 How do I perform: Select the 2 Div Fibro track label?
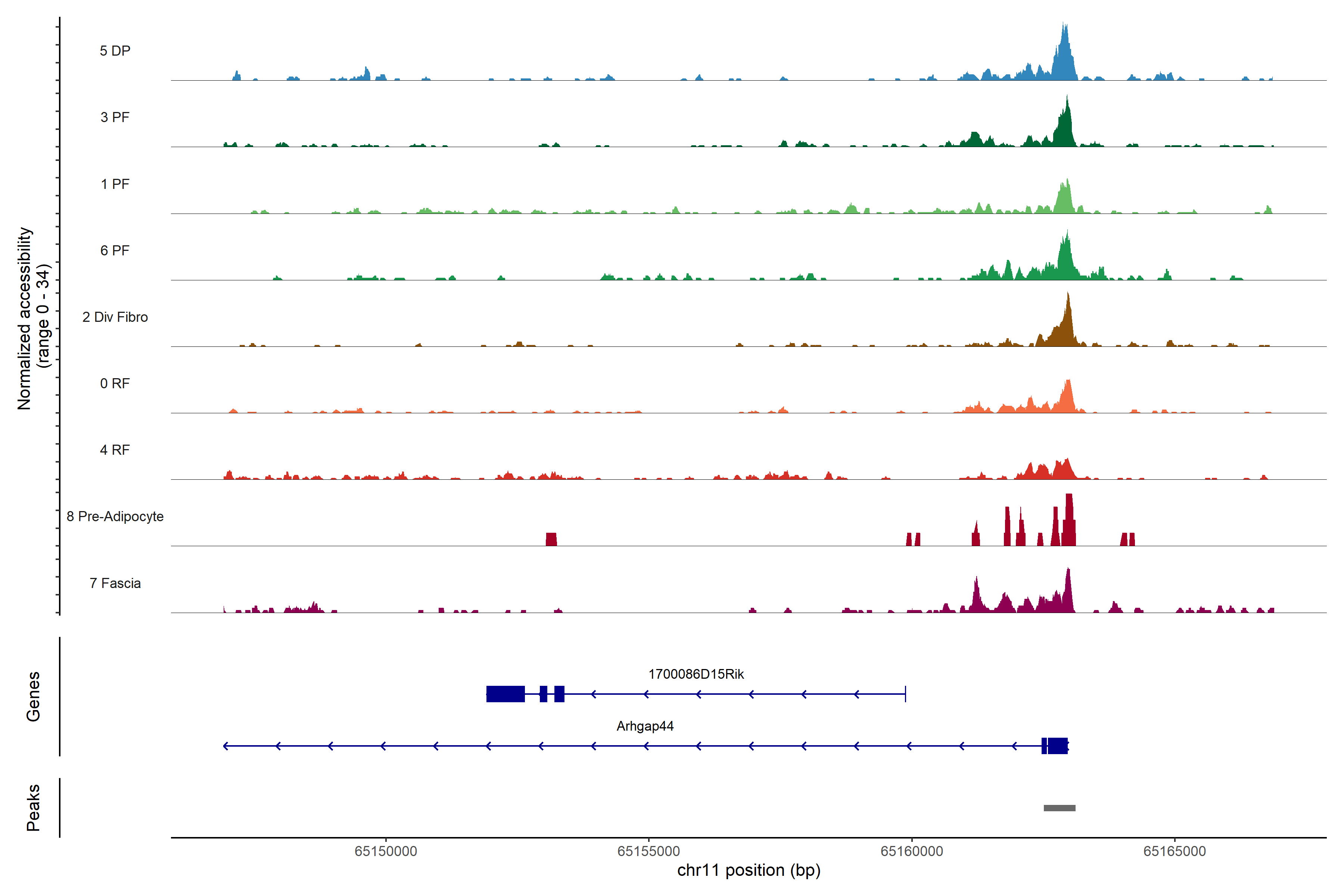pyautogui.click(x=115, y=317)
